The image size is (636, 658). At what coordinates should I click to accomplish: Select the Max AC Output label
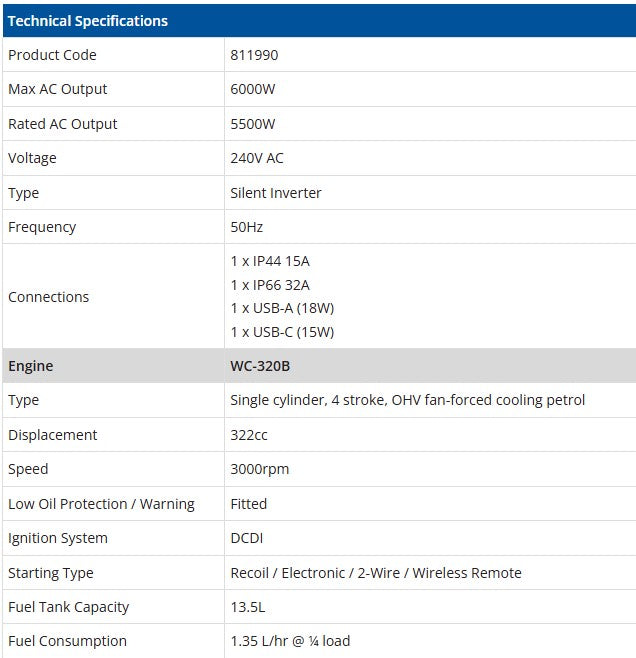click(57, 89)
